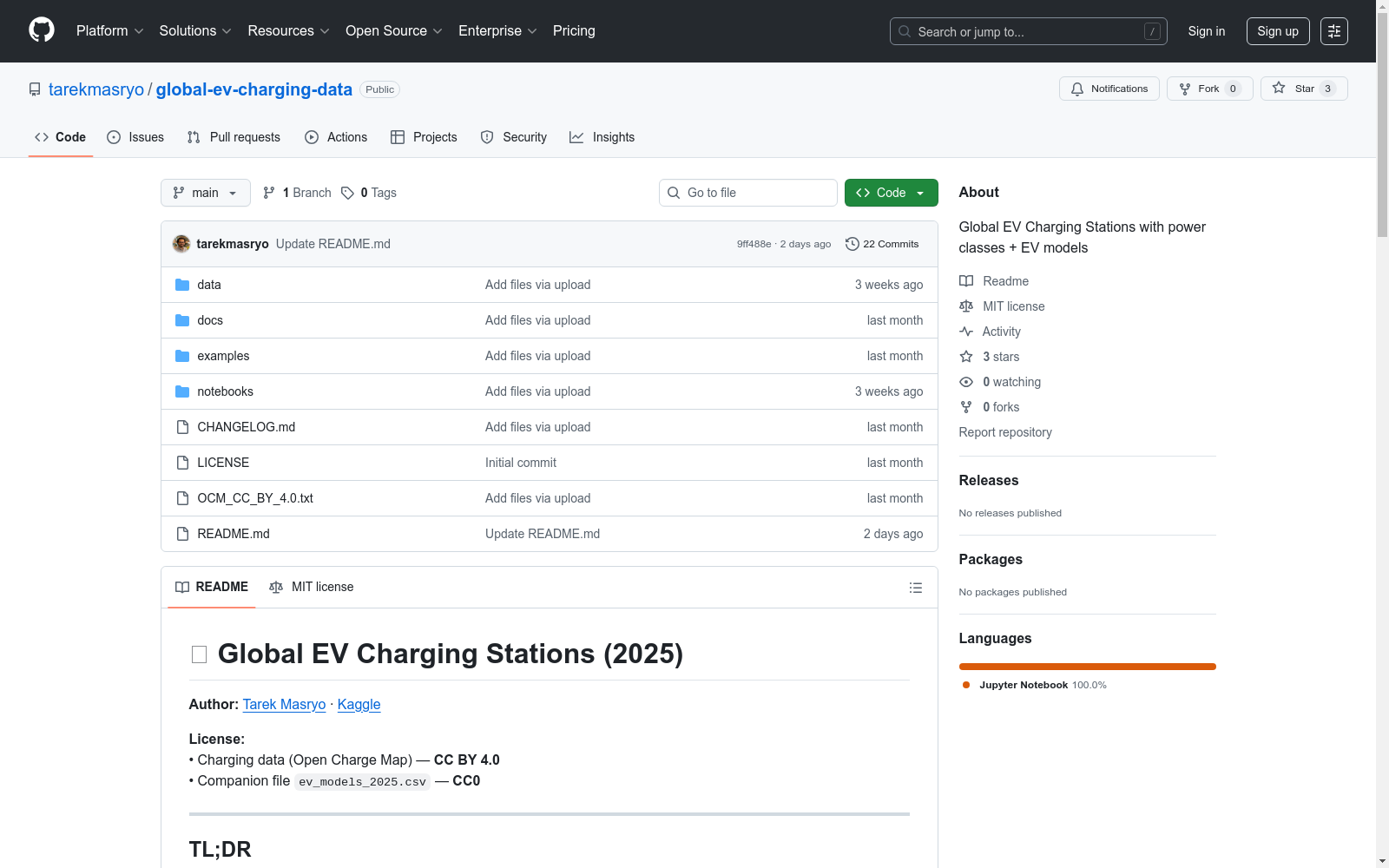Open the global-ev-charging-data repository link

[x=253, y=89]
